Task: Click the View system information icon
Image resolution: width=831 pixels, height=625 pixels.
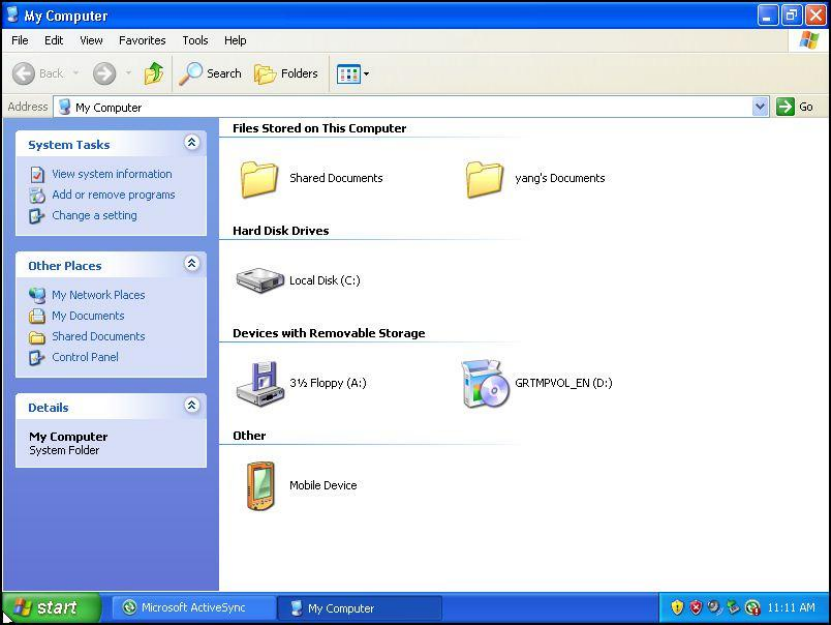Action: [37, 174]
